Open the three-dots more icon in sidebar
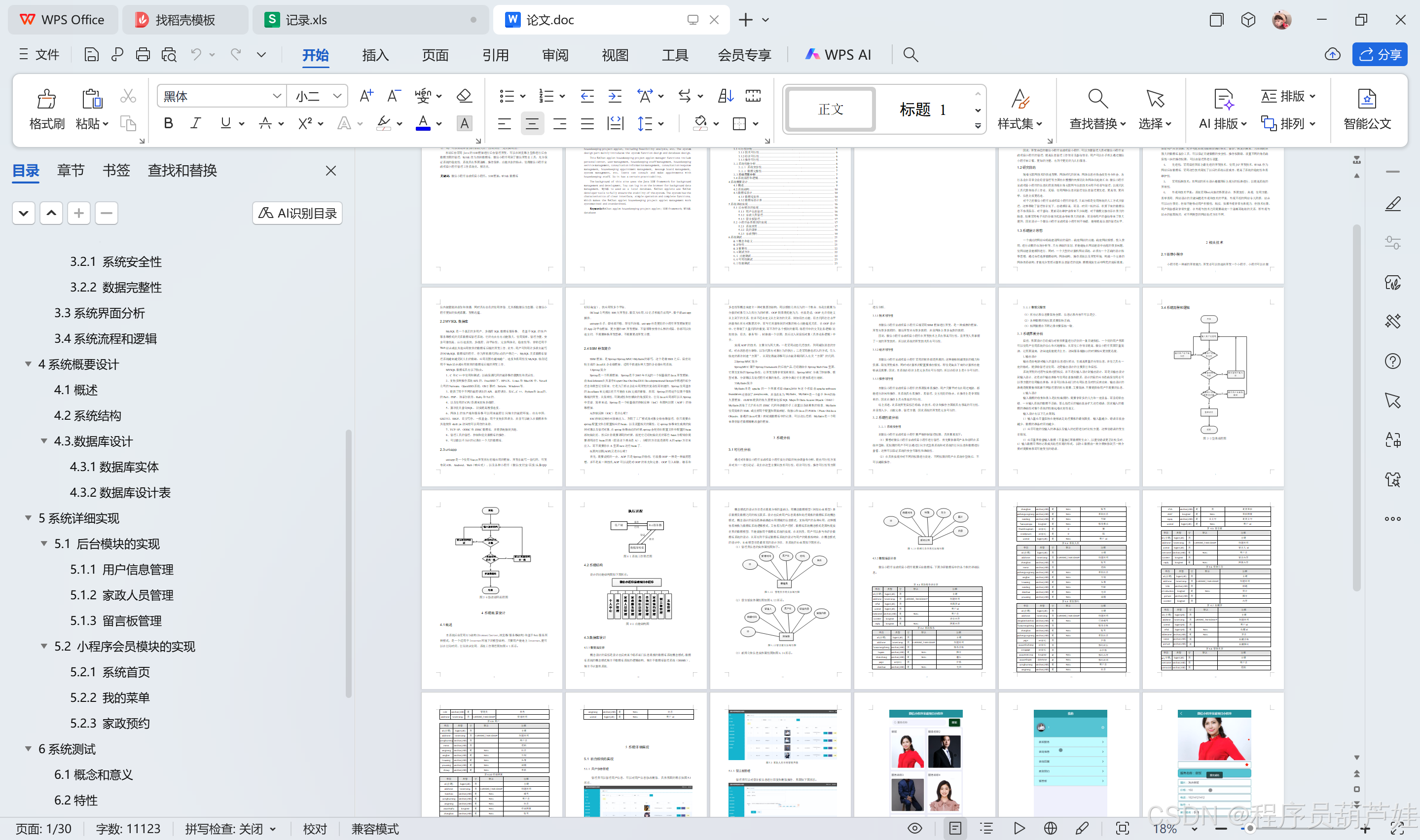 (x=1392, y=518)
